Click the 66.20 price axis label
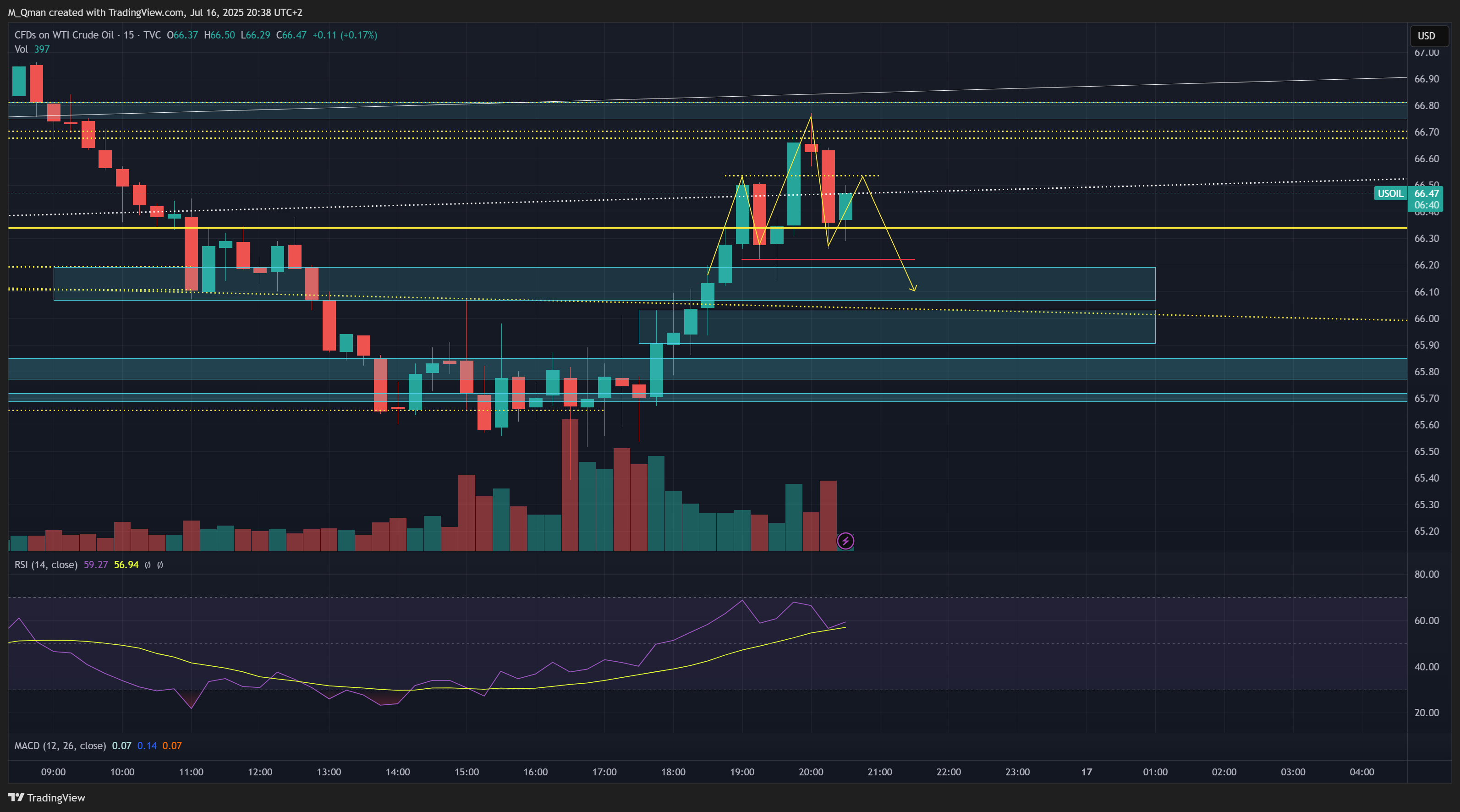Viewport: 1460px width, 812px height. [x=1426, y=265]
